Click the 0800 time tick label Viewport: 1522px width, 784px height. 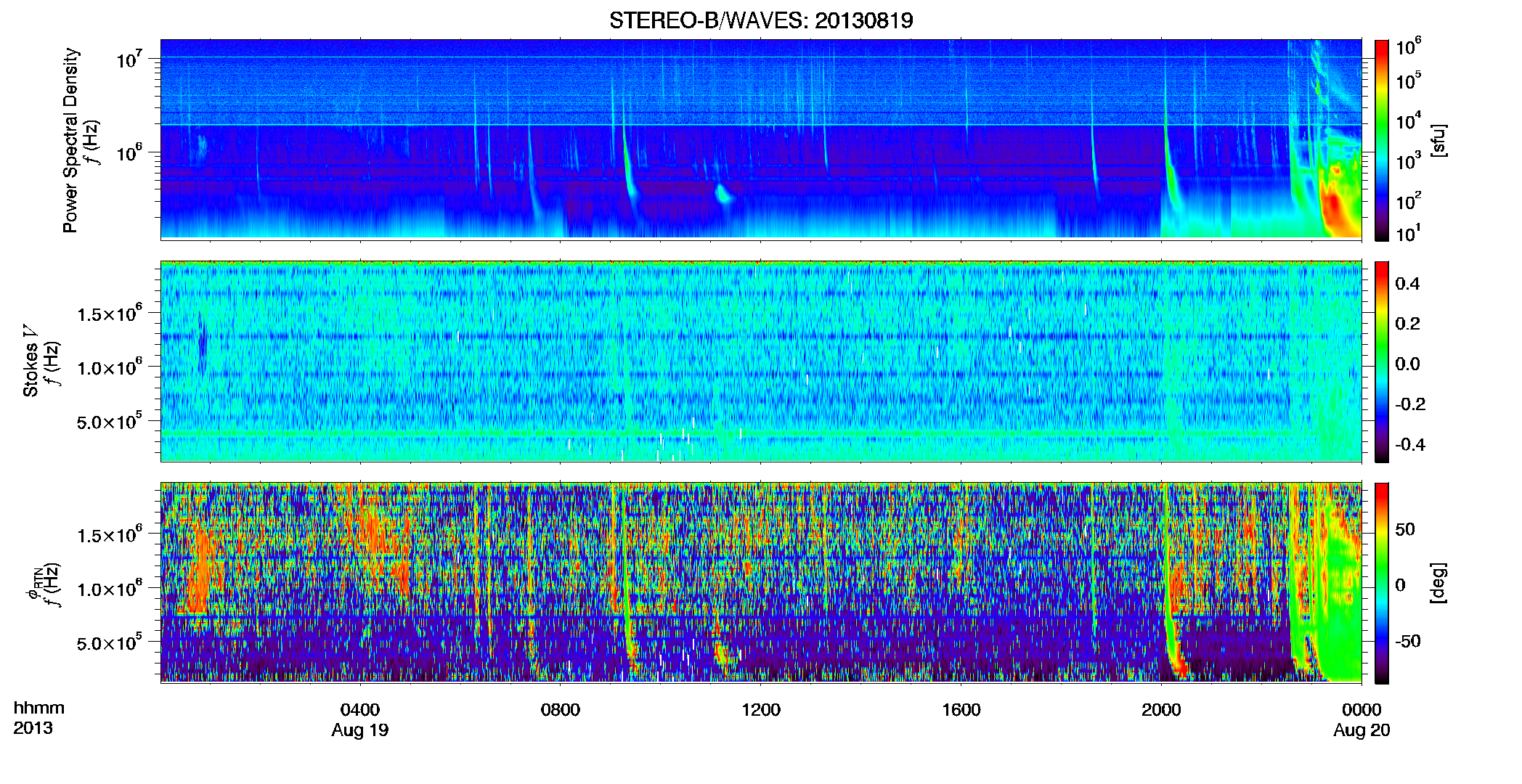[561, 710]
